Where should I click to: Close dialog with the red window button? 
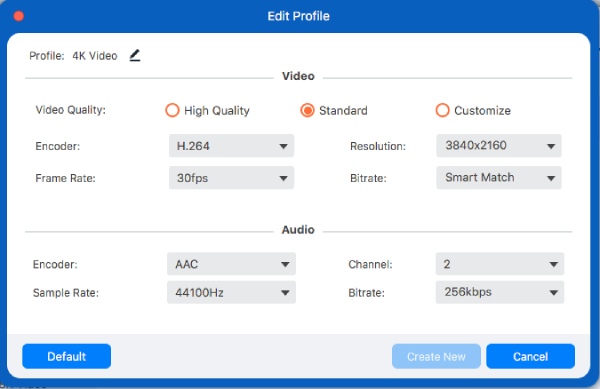coord(19,16)
